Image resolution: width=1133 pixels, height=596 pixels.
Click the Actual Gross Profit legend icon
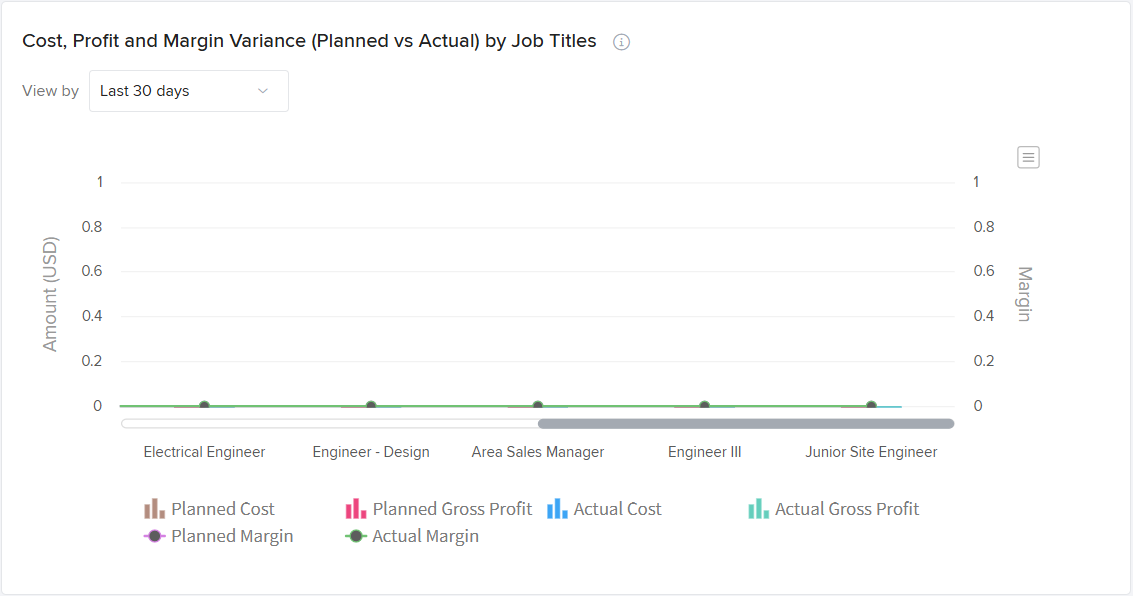[x=759, y=509]
